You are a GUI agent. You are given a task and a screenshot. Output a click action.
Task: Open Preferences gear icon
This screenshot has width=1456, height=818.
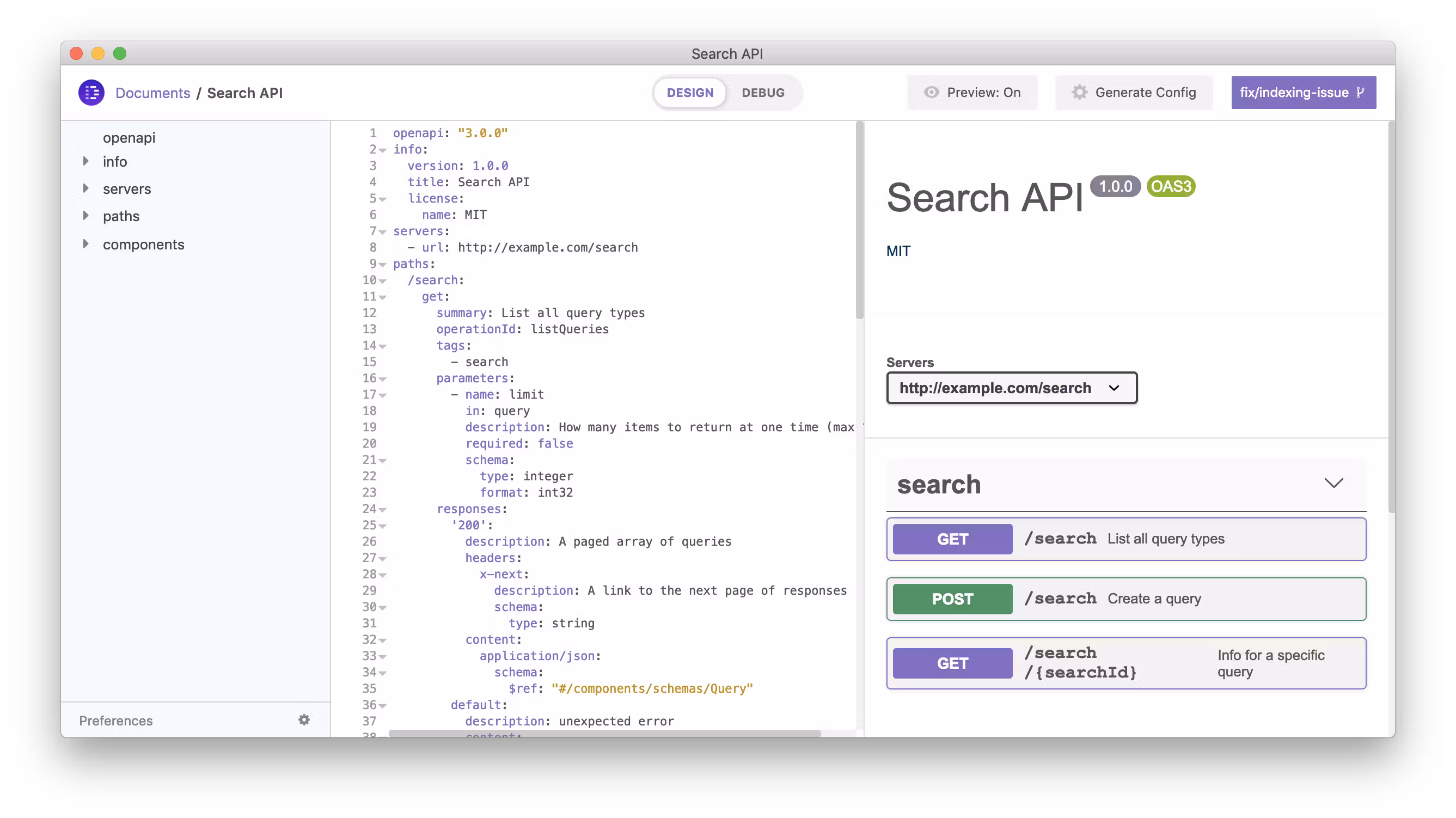pyautogui.click(x=304, y=719)
